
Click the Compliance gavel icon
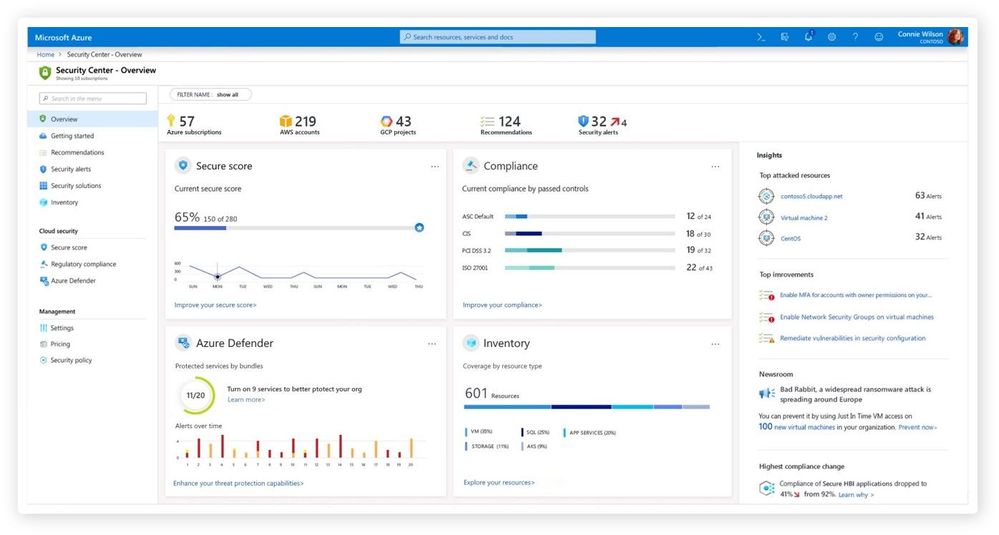[471, 166]
